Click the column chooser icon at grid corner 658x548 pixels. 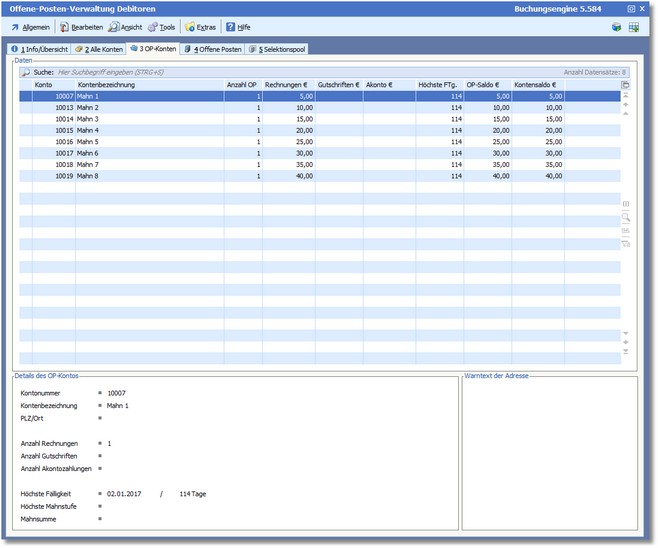click(626, 85)
